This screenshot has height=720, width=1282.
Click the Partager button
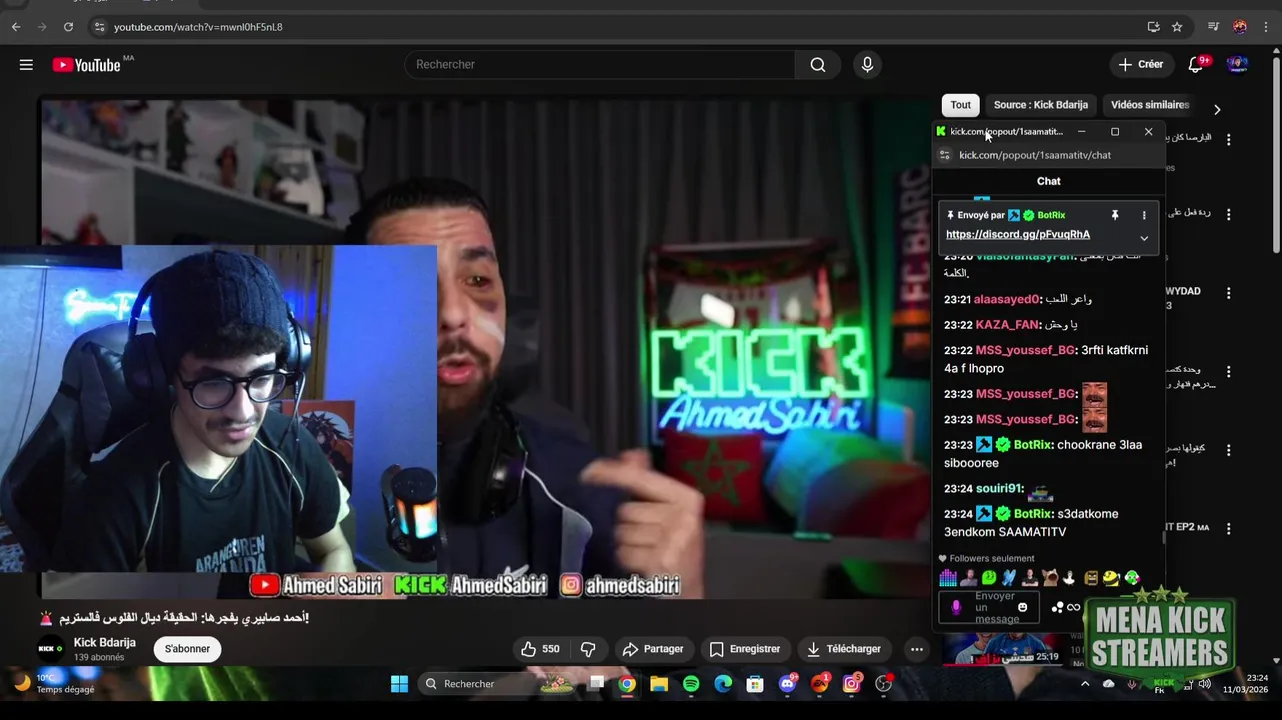(653, 649)
